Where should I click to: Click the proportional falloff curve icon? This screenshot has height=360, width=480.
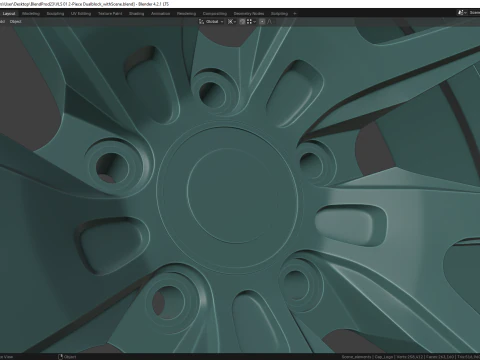pos(270,22)
